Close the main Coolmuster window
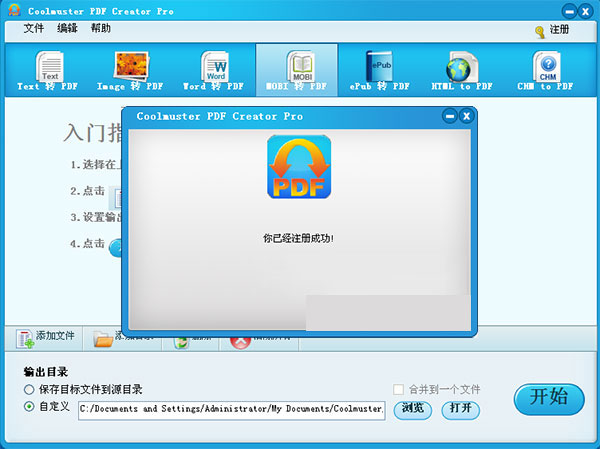The height and width of the screenshot is (449, 600). (x=585, y=11)
